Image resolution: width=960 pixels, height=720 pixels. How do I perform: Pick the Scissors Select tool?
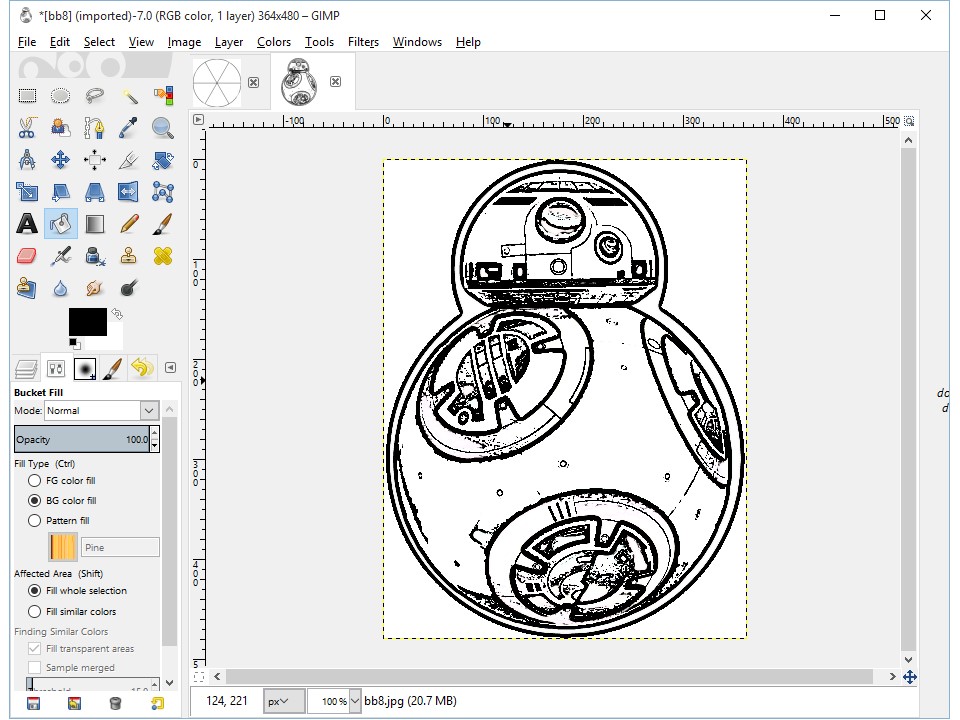pyautogui.click(x=27, y=128)
